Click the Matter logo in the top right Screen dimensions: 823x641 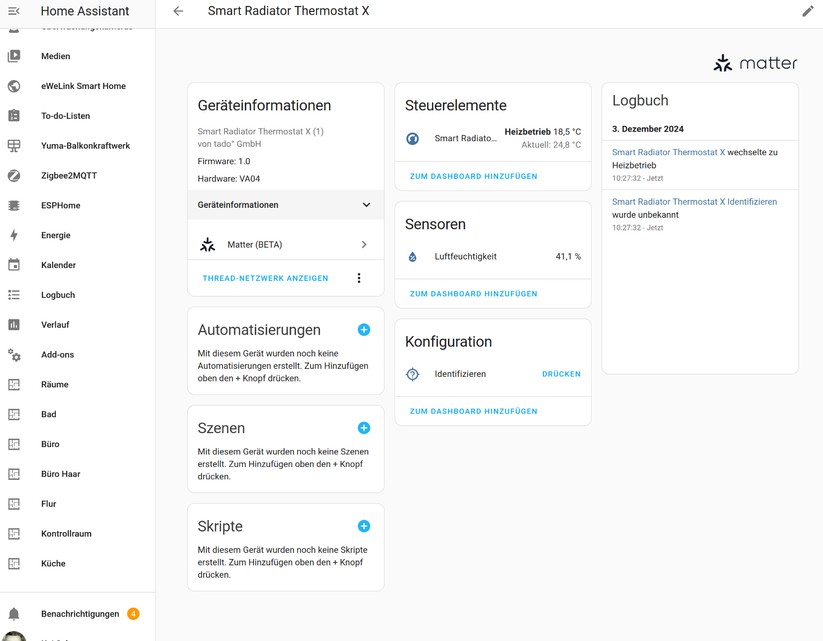[755, 62]
